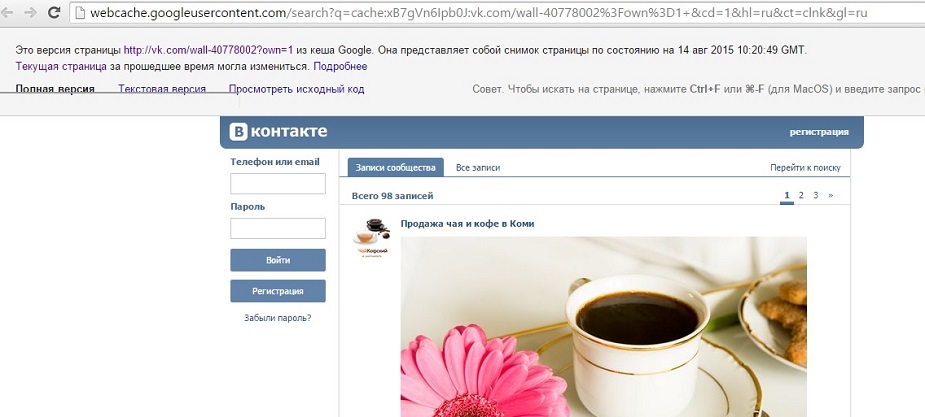Go to page 2 of posts
This screenshot has height=417, width=925.
(801, 195)
